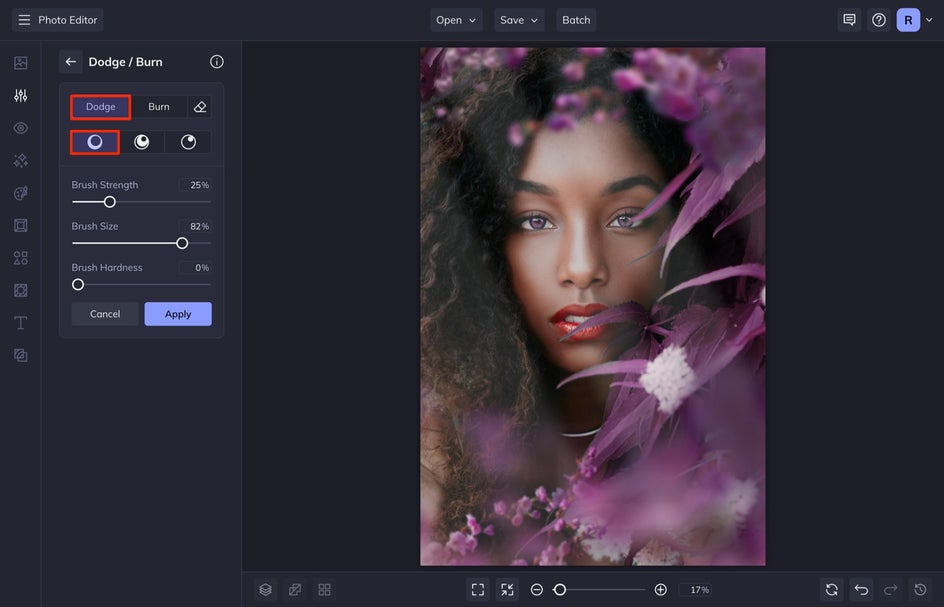Screen dimensions: 944x607
Task: Redo the last action
Action: [x=890, y=590]
